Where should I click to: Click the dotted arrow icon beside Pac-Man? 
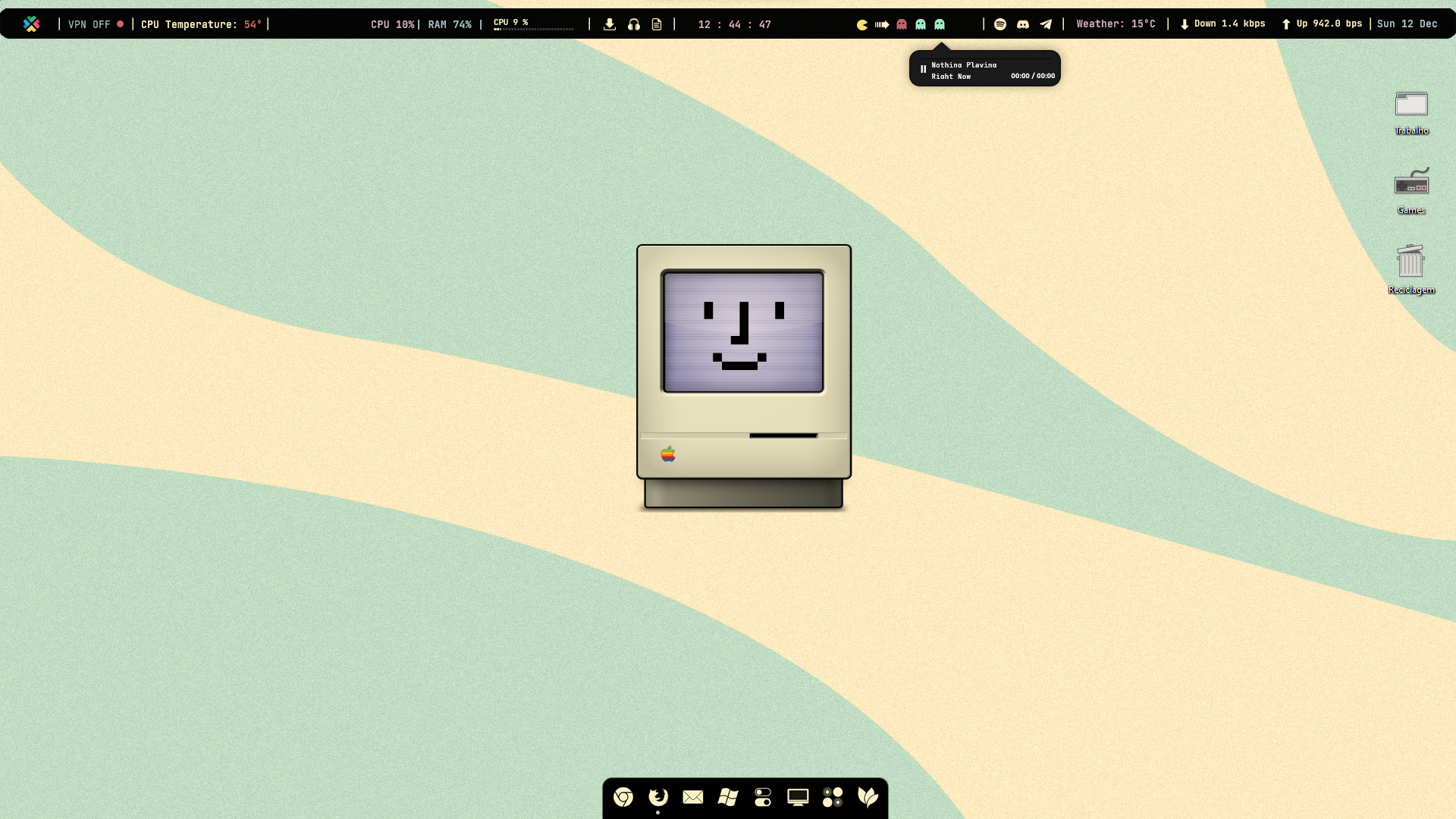(x=882, y=24)
